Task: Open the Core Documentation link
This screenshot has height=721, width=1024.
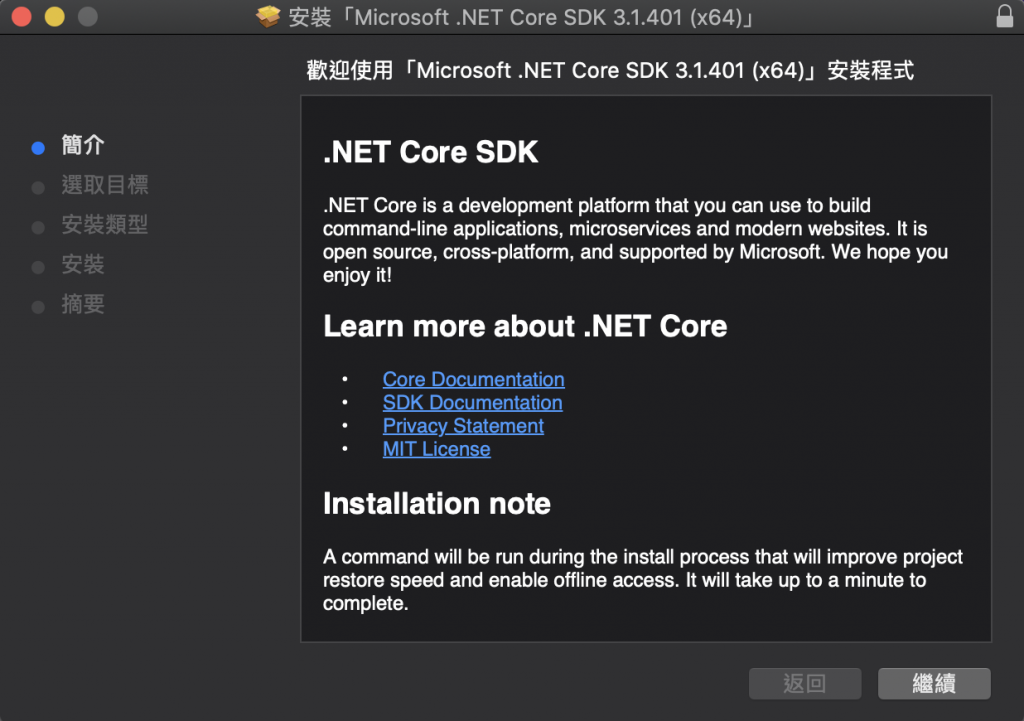Action: click(x=473, y=380)
